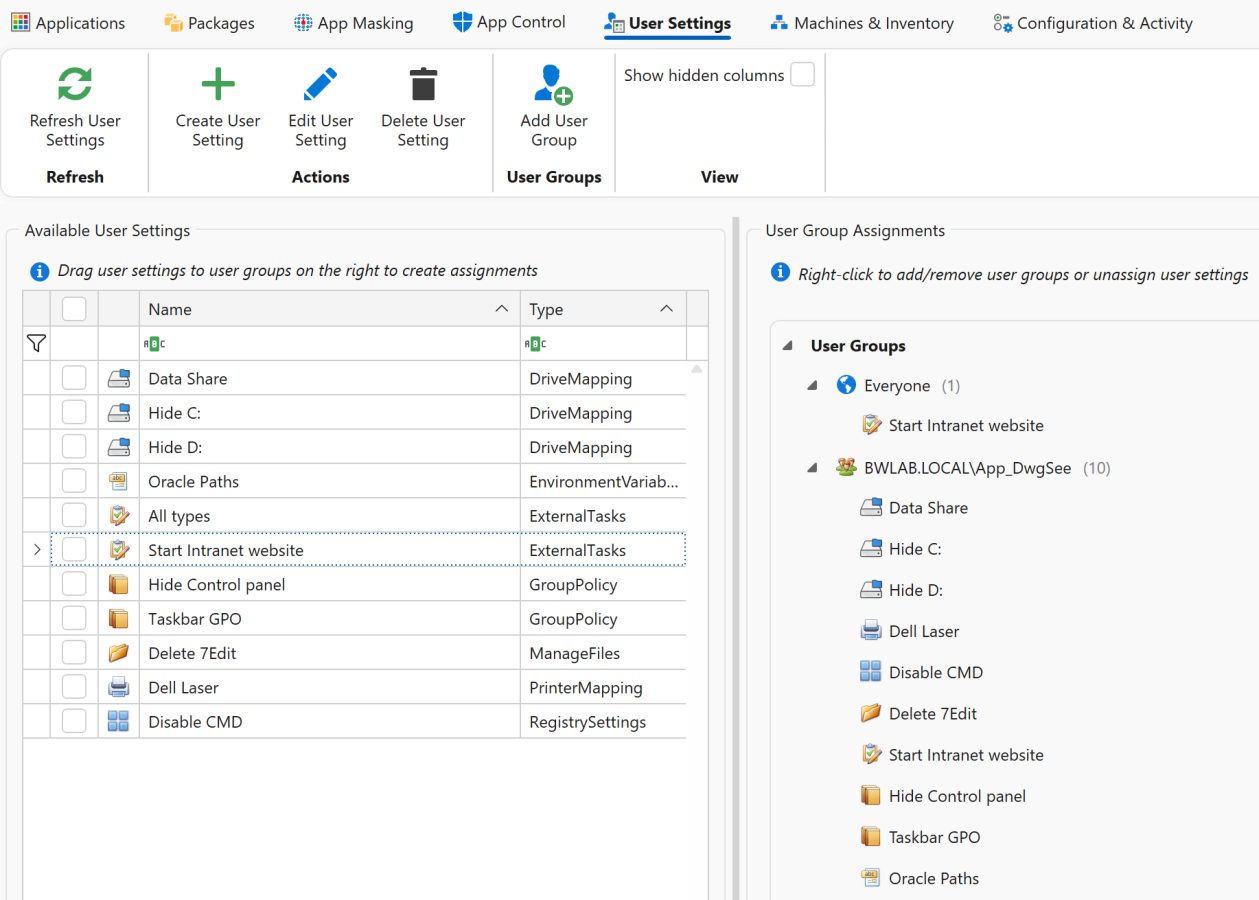The height and width of the screenshot is (900, 1259).
Task: Enable the Show hidden columns checkbox
Action: [x=802, y=75]
